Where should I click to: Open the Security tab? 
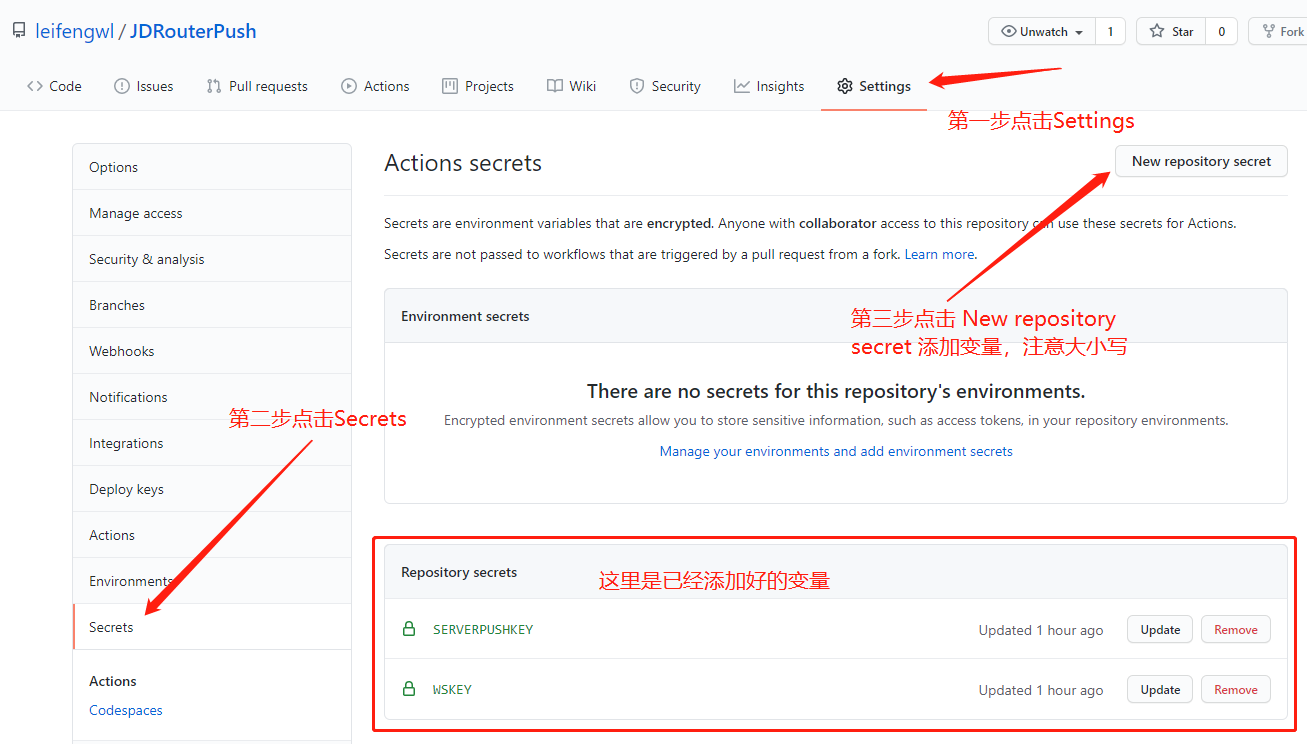click(x=665, y=86)
